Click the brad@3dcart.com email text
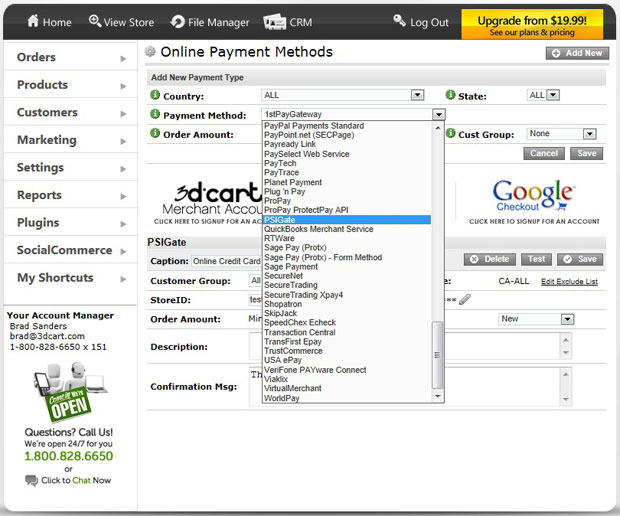 (47, 336)
